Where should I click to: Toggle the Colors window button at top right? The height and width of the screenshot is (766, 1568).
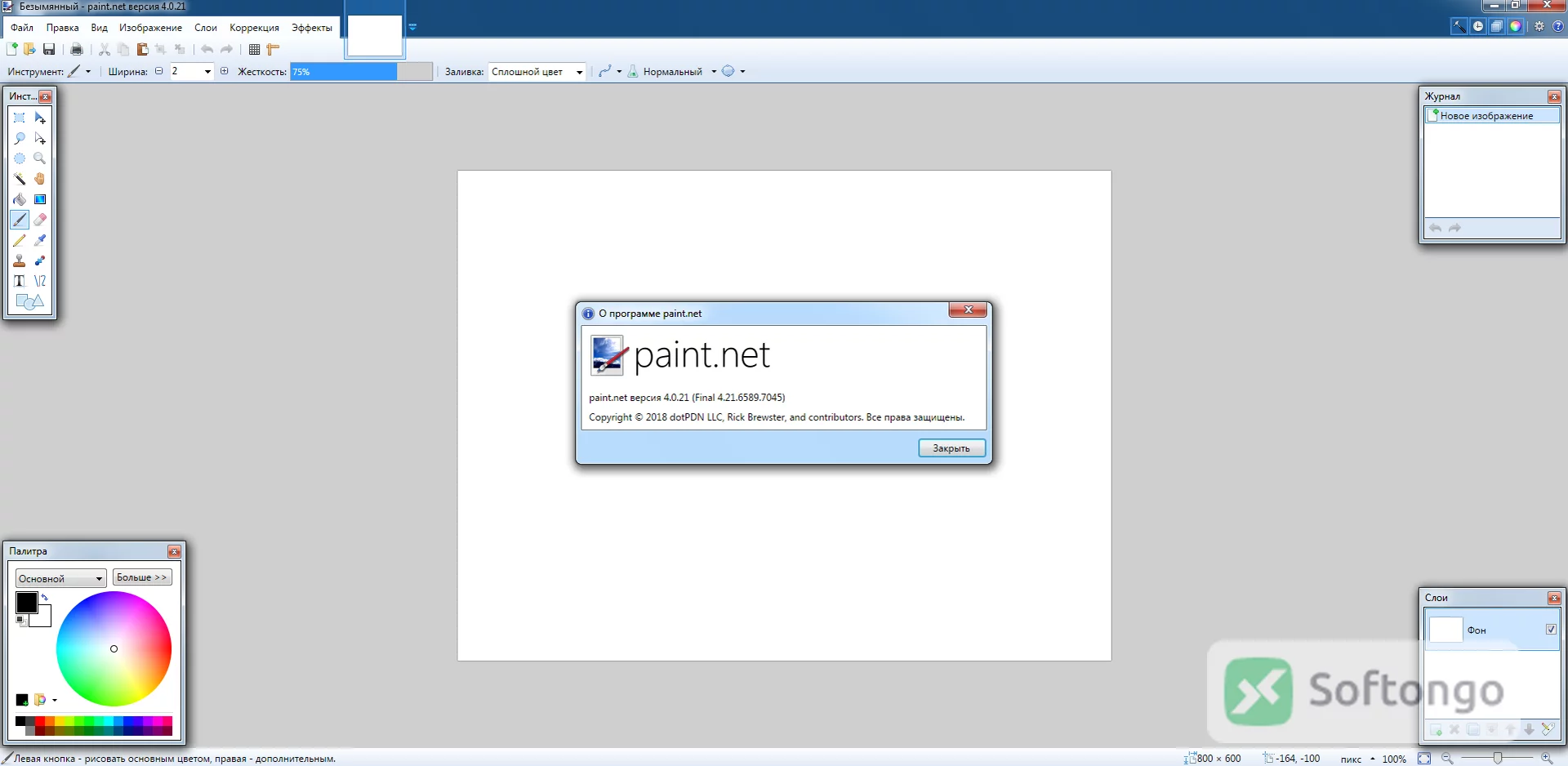[x=1516, y=26]
